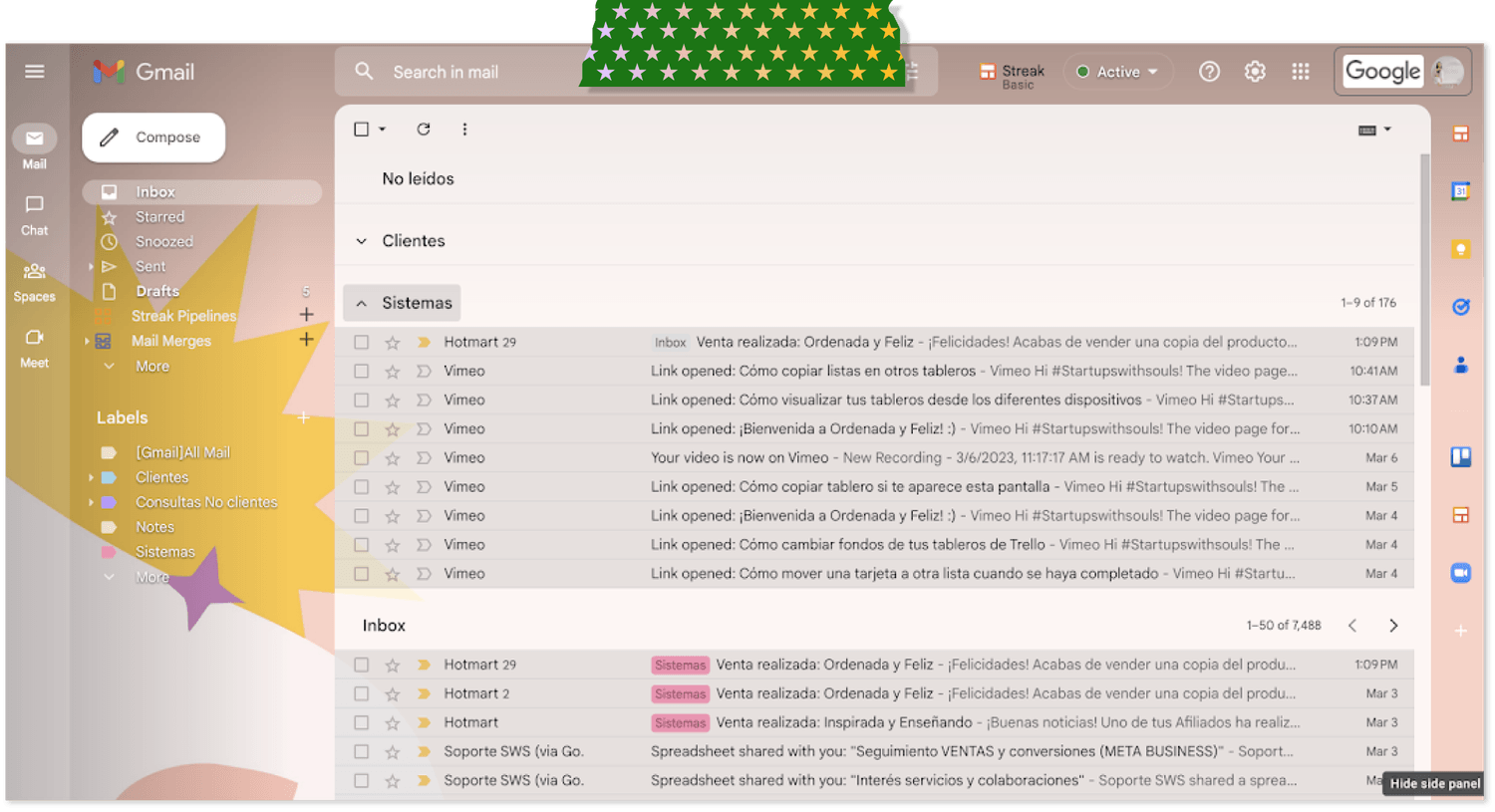The width and height of the screenshot is (1495, 812).
Task: Click the Gmail logo
Action: tap(144, 72)
